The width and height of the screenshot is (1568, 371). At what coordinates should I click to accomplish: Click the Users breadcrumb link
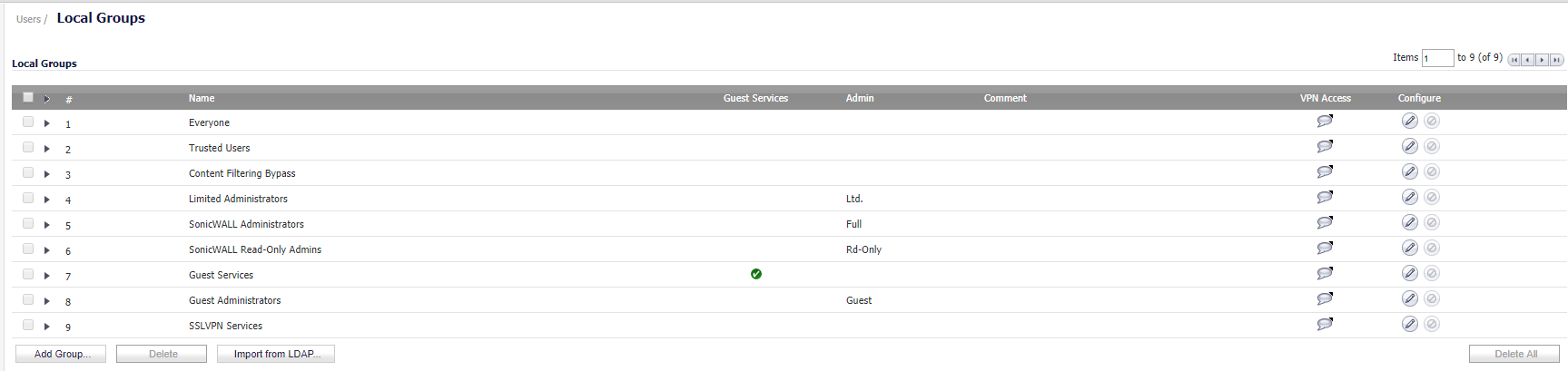point(28,19)
